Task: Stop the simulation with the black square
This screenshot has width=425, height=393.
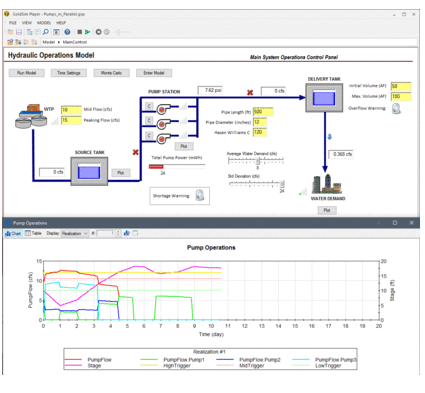Action: coord(80,32)
